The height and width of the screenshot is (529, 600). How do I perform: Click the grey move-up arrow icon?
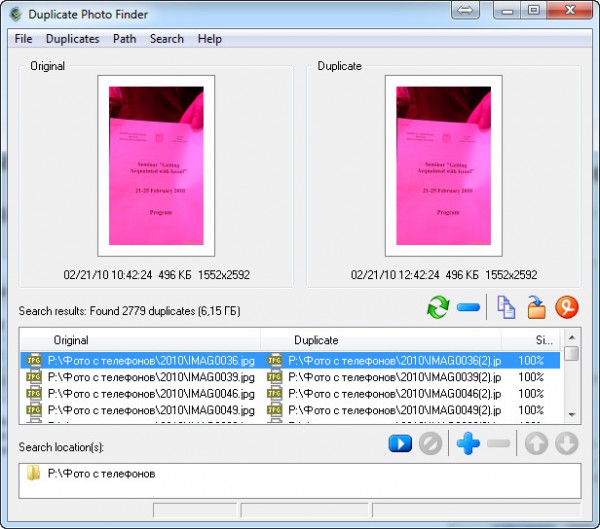(536, 444)
